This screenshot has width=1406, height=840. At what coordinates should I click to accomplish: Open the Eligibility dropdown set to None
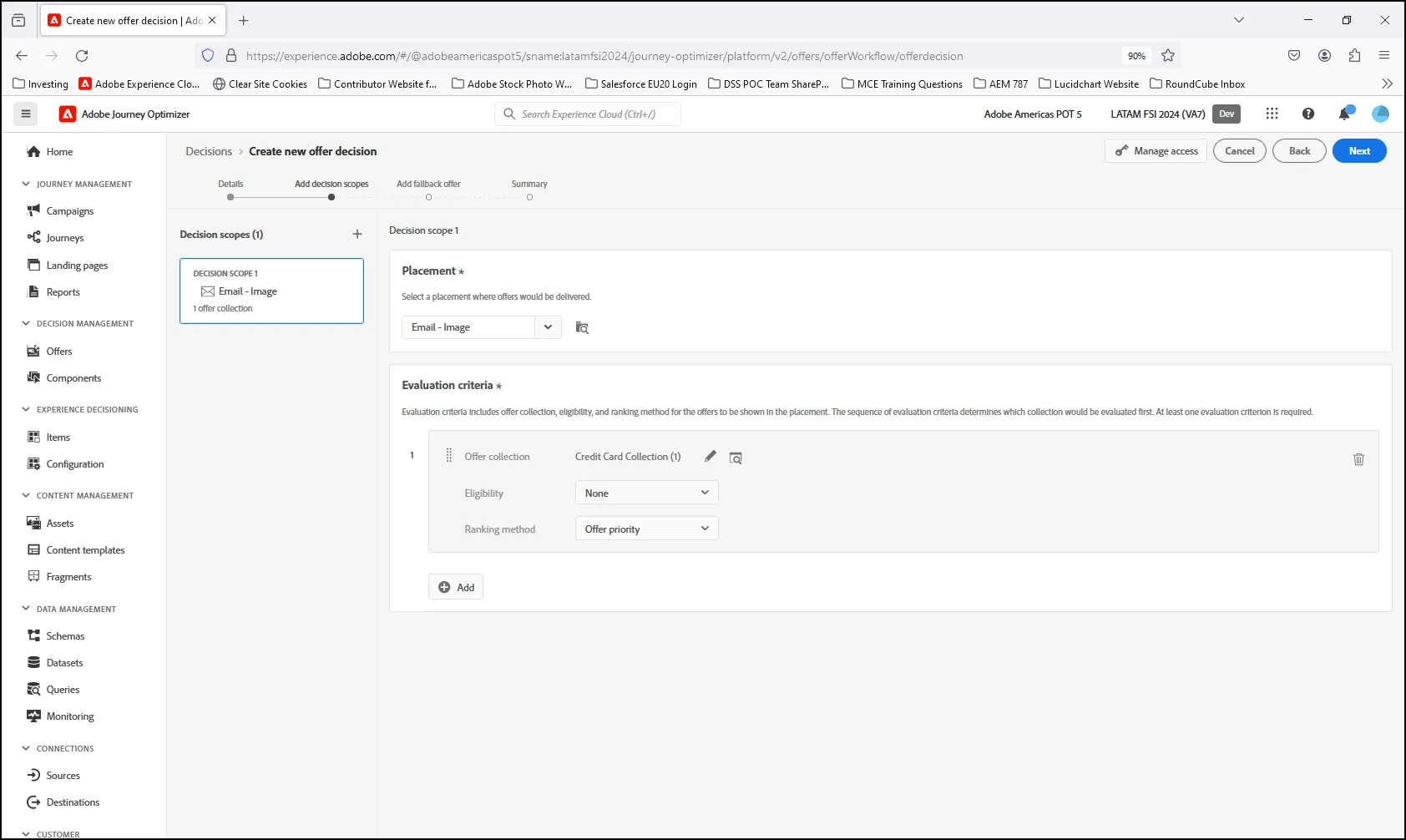646,493
